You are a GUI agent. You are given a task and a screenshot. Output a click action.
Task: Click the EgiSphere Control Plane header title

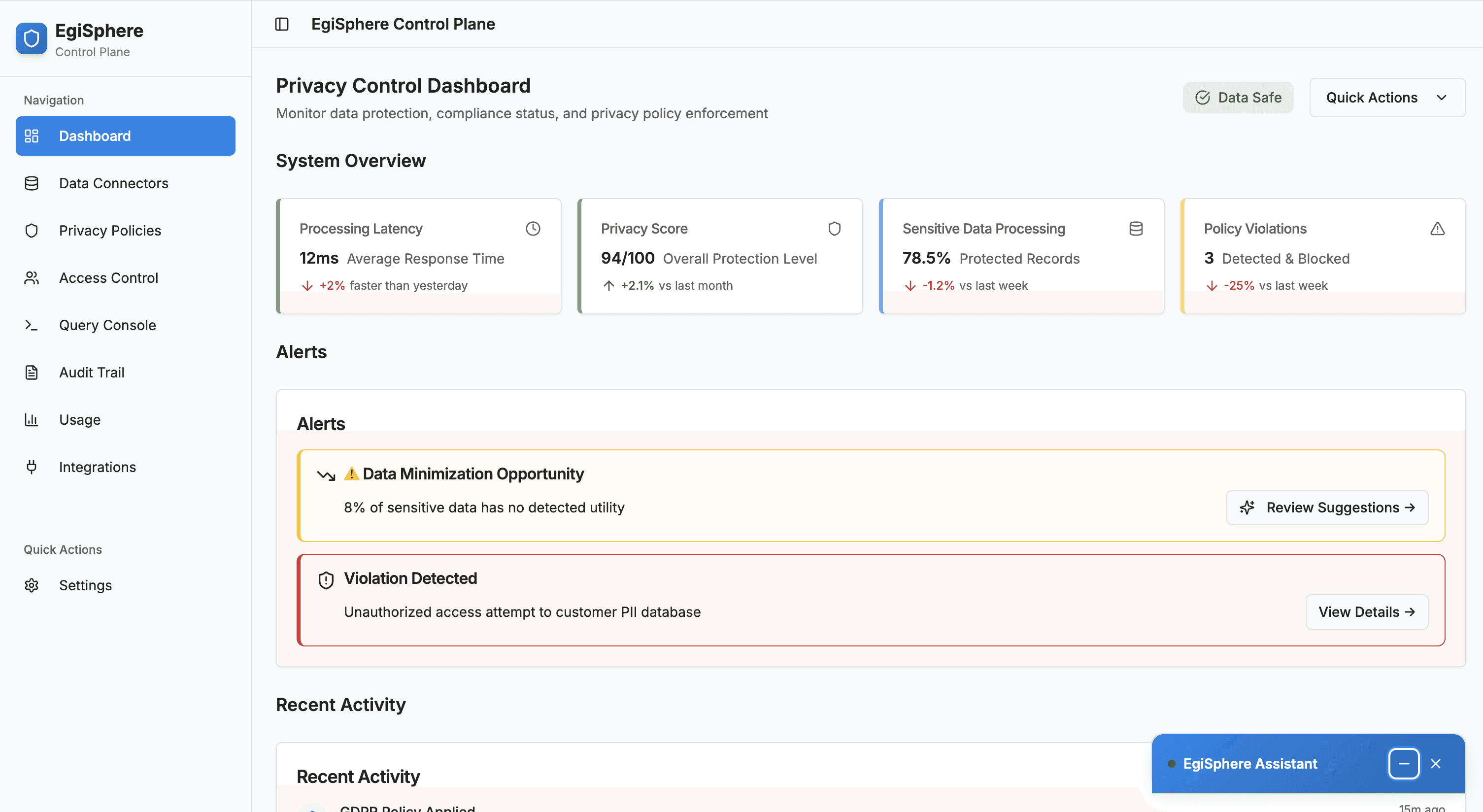(403, 24)
